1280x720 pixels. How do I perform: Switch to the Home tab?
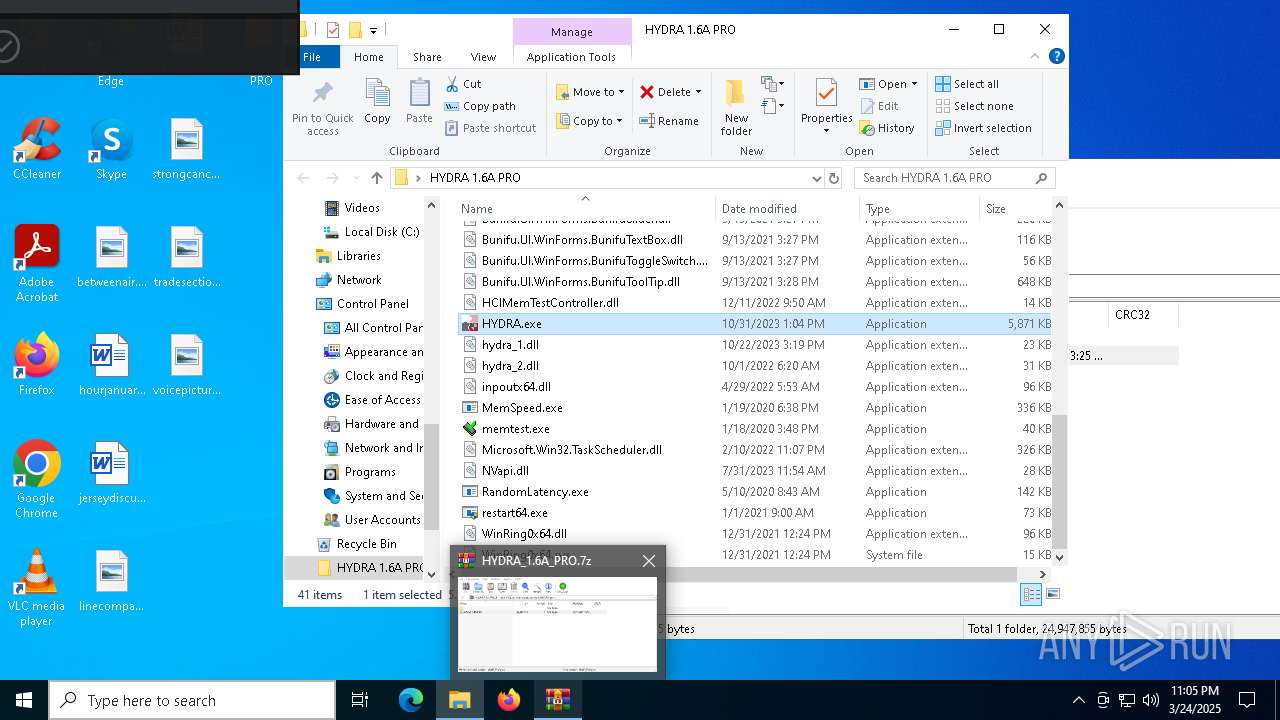coord(368,57)
